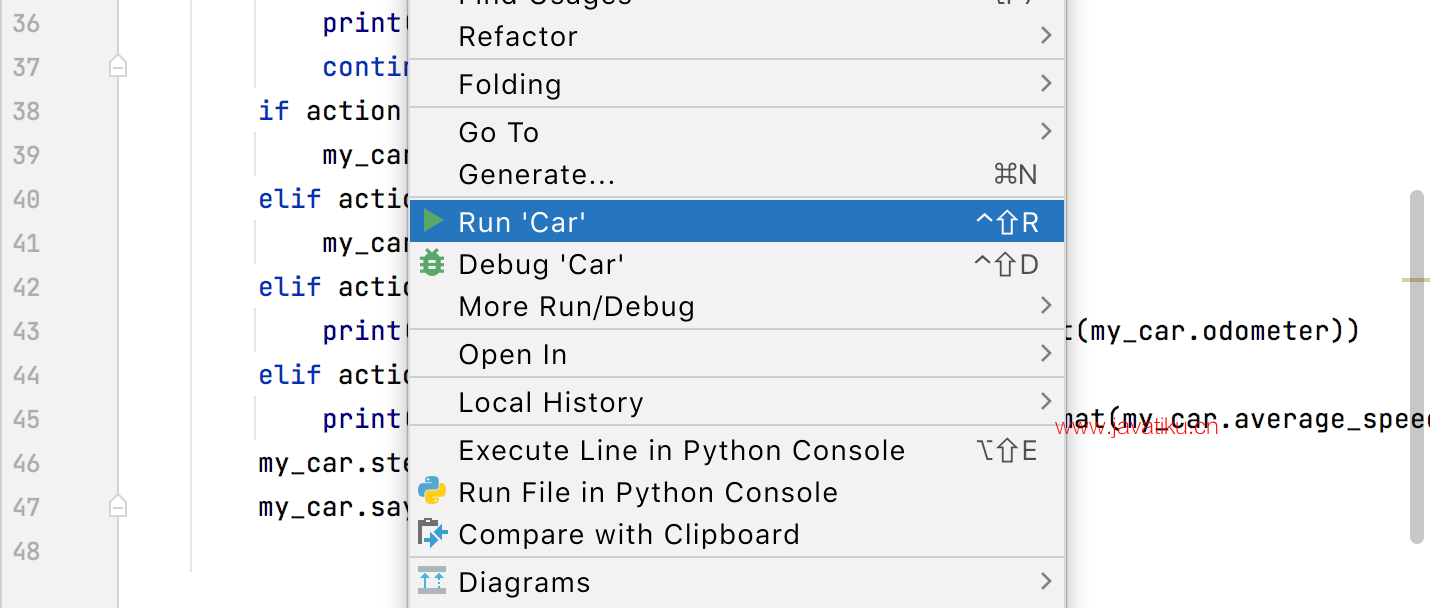Expand the Refactor submenu arrow
Screen dimensions: 1430x608
1045,36
